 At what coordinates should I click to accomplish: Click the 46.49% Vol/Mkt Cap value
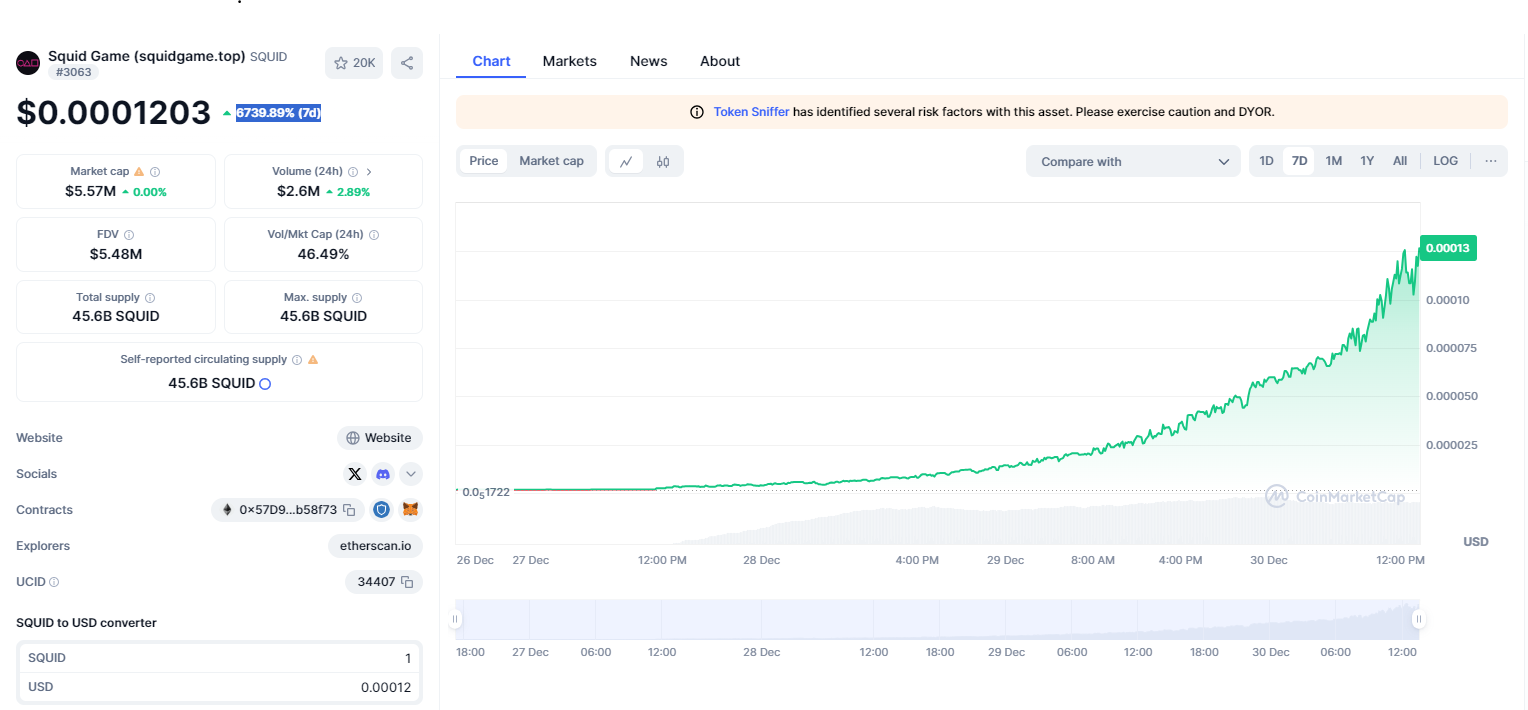click(323, 254)
